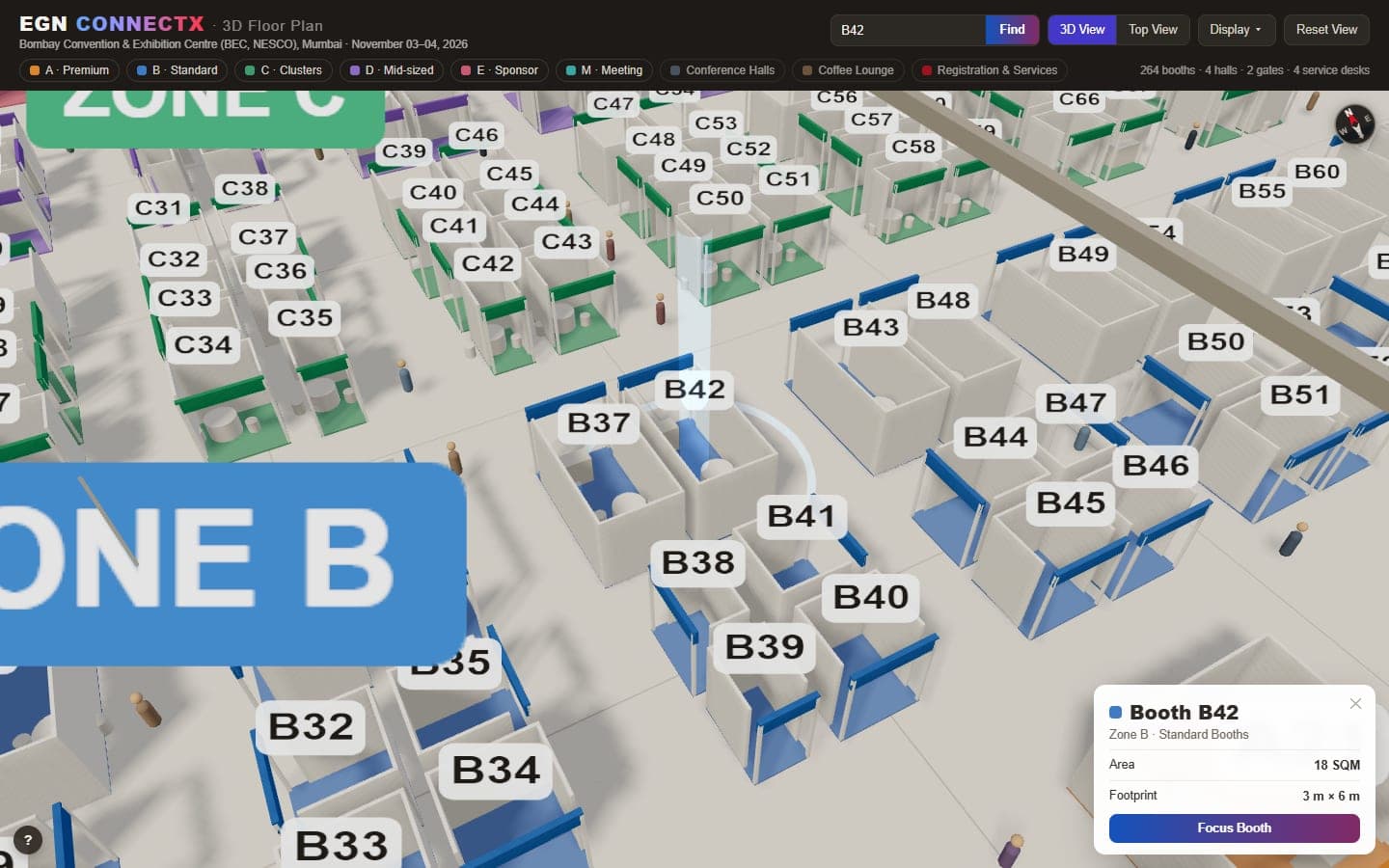The image size is (1389, 868).
Task: Toggle the Registration & Services filter chip
Action: 990,70
